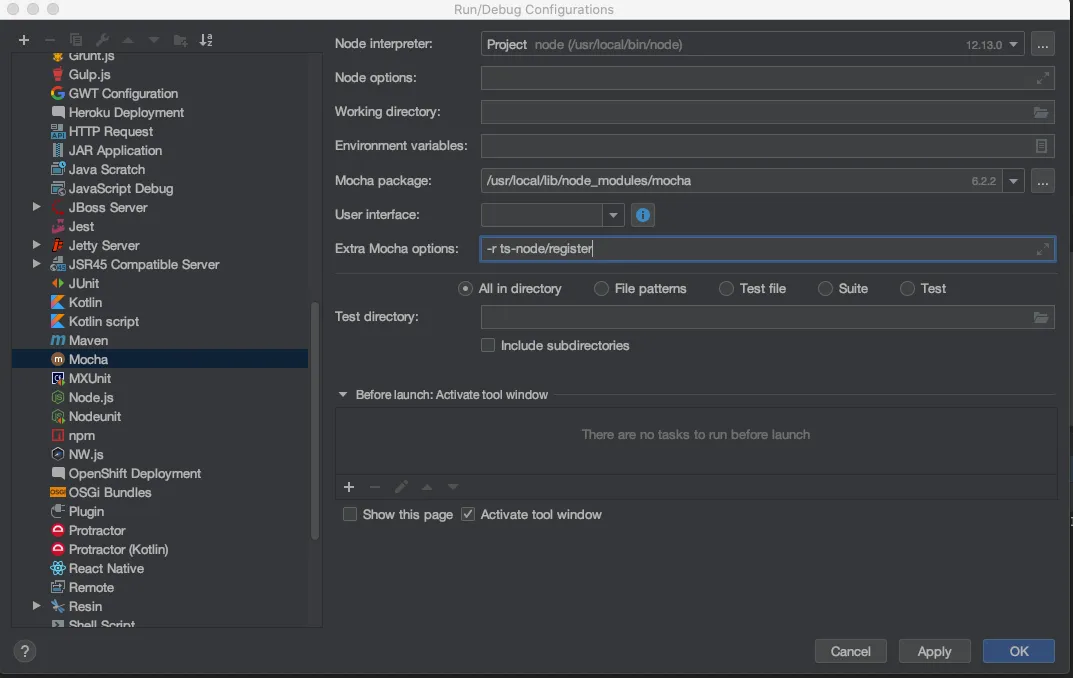Open the help question mark button
1073x678 pixels.
tap(25, 651)
